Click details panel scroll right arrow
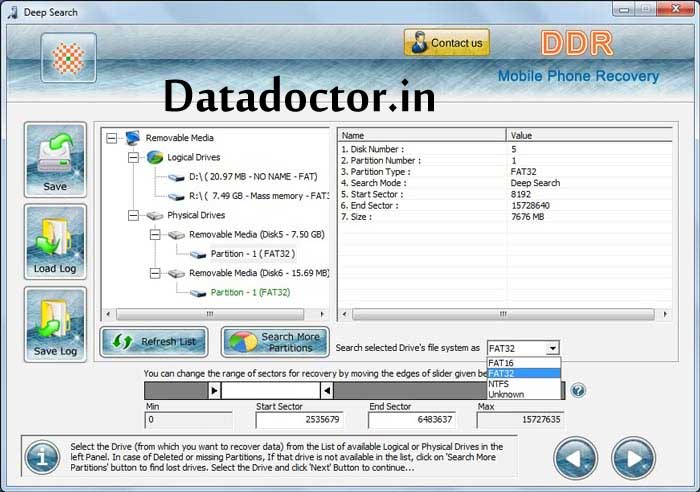 665,314
